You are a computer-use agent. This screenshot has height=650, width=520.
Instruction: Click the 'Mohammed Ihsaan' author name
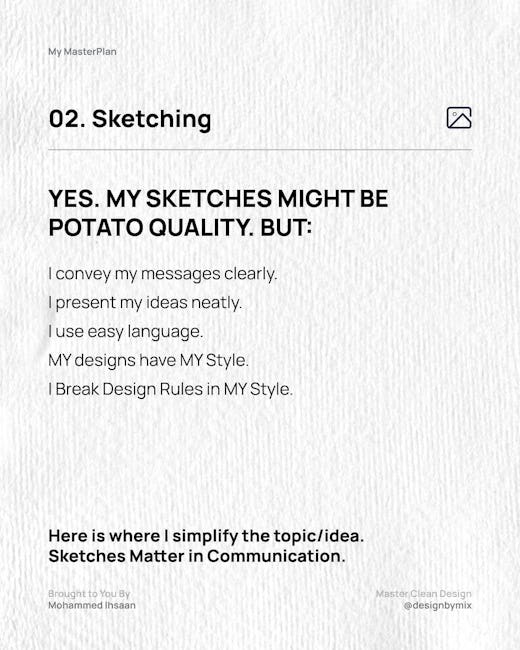(92, 605)
